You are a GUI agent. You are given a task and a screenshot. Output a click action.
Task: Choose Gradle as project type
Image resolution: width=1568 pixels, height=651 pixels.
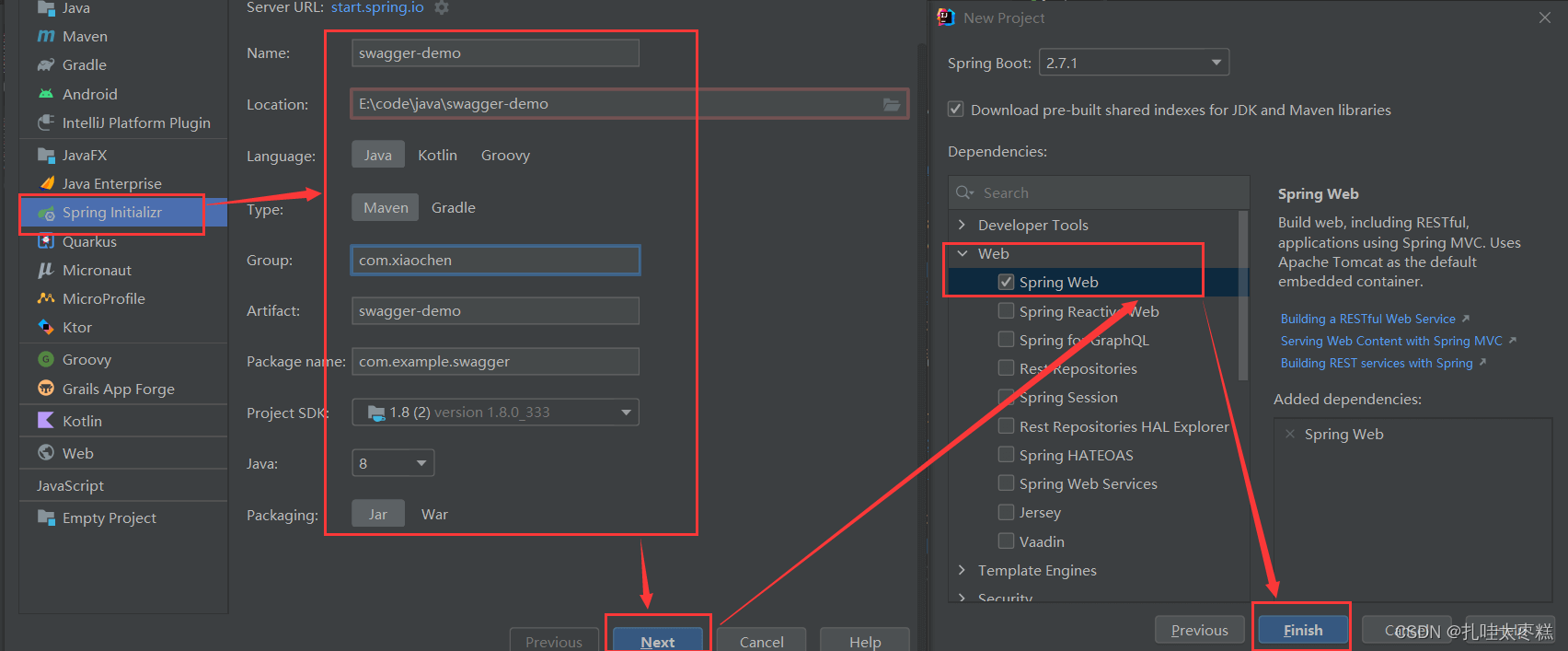(454, 207)
